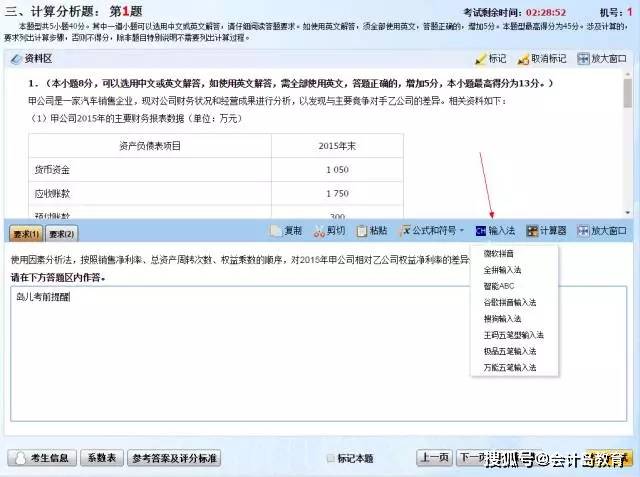Go to 上一页

pos(435,458)
